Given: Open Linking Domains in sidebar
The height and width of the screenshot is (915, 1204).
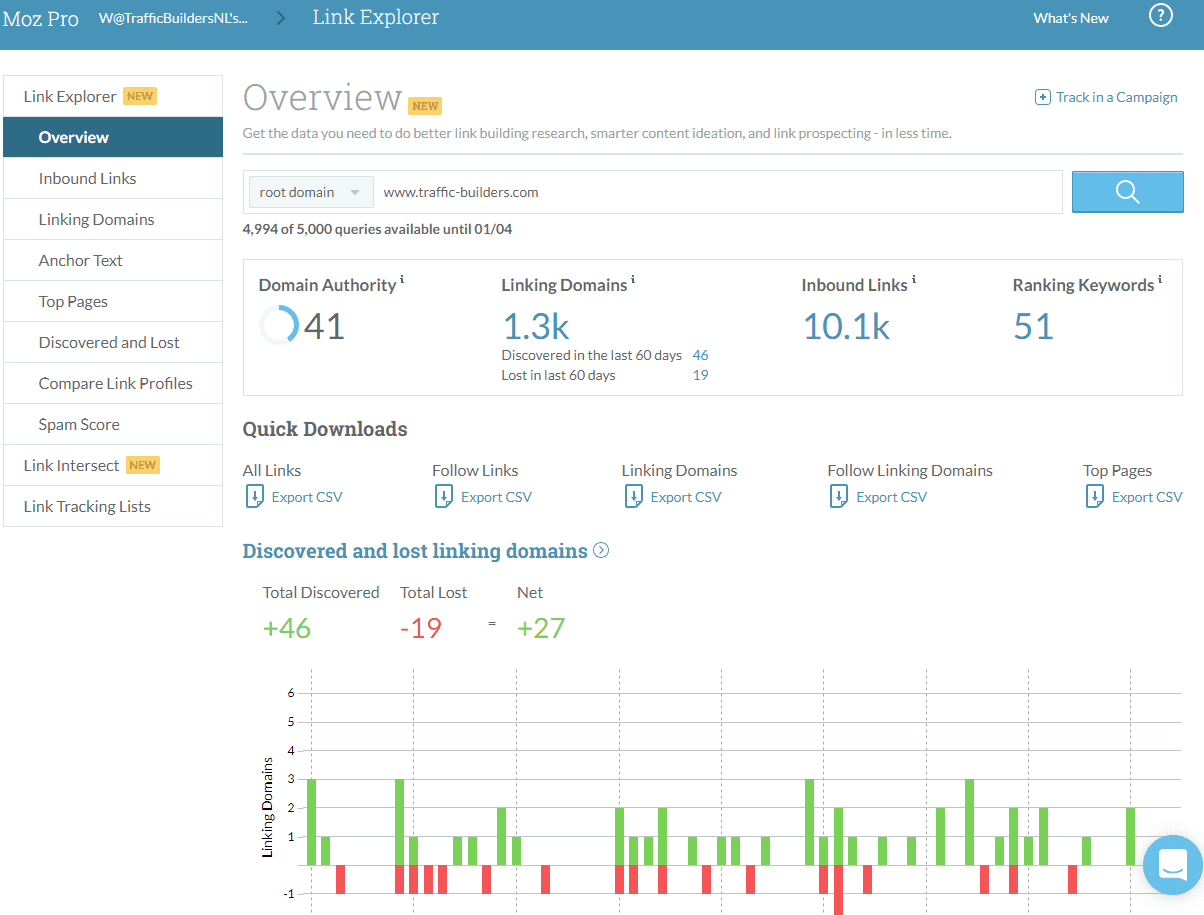Looking at the screenshot, I should 113,219.
